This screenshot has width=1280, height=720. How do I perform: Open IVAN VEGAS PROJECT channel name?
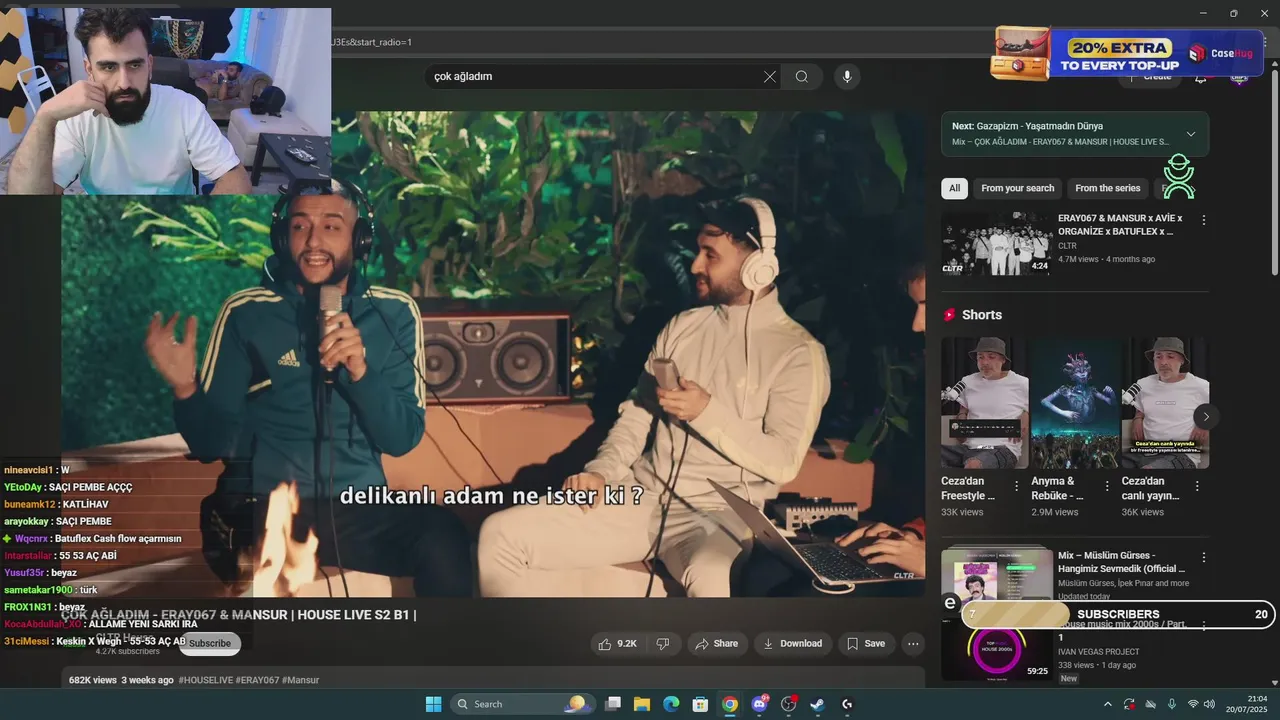click(1098, 652)
